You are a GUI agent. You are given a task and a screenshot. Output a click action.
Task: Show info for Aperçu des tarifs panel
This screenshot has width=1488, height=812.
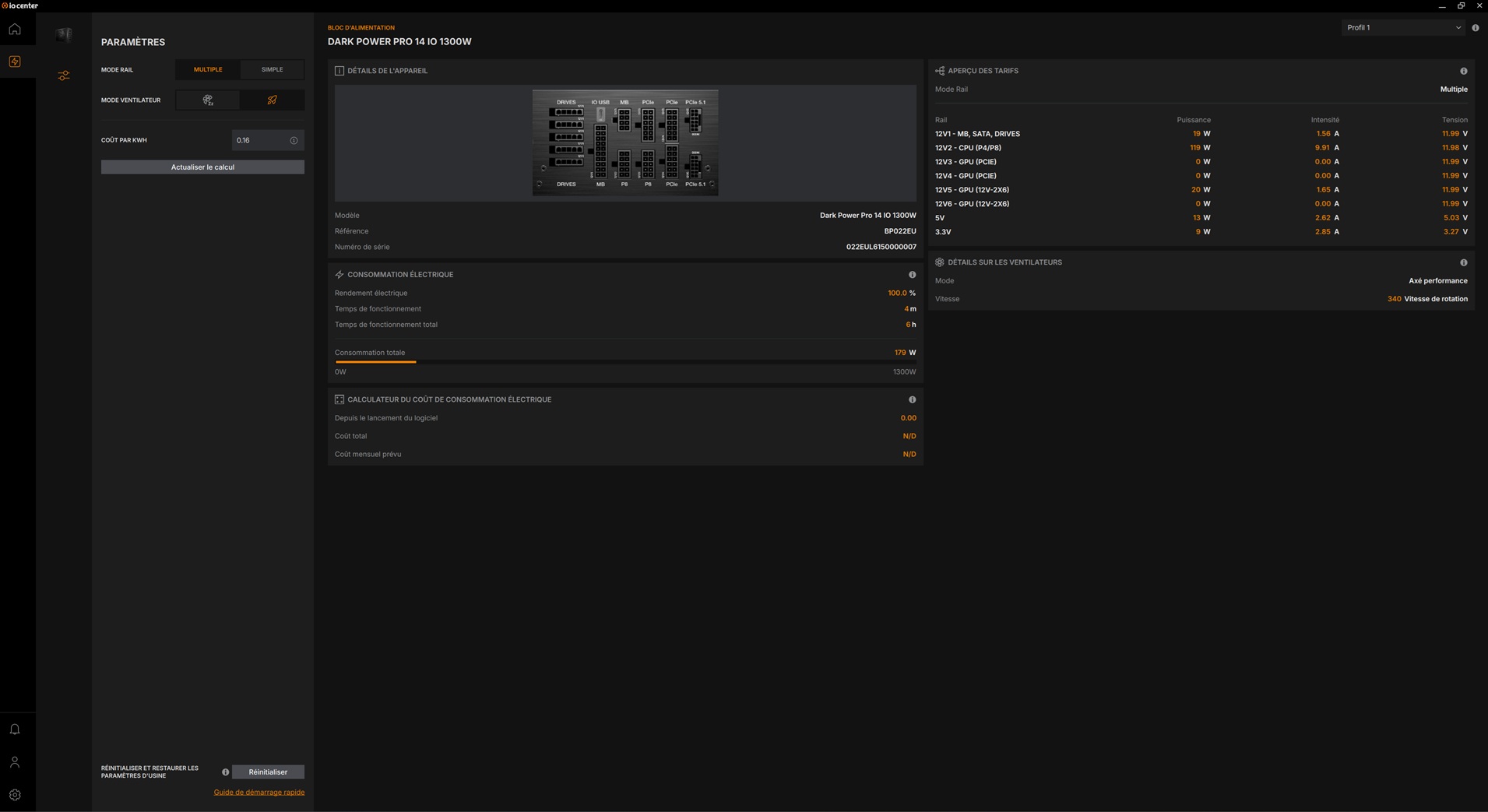click(x=1464, y=71)
